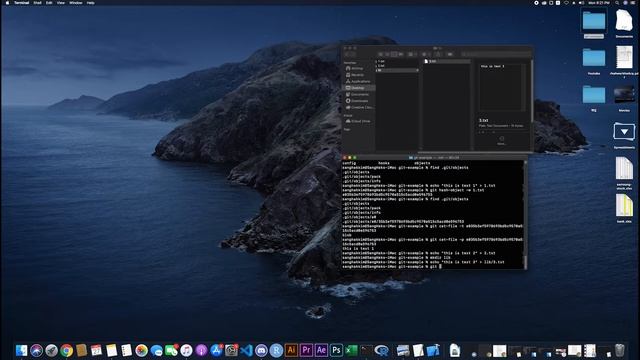
Task: Open FaceTime from the Dock
Action: [171, 350]
